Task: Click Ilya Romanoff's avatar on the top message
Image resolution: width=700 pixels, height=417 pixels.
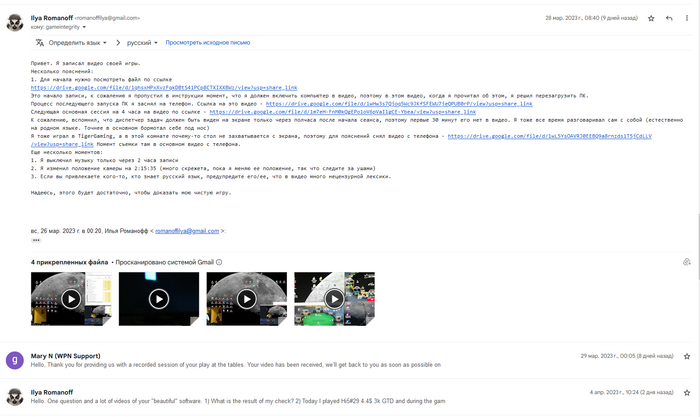Action: [x=15, y=22]
